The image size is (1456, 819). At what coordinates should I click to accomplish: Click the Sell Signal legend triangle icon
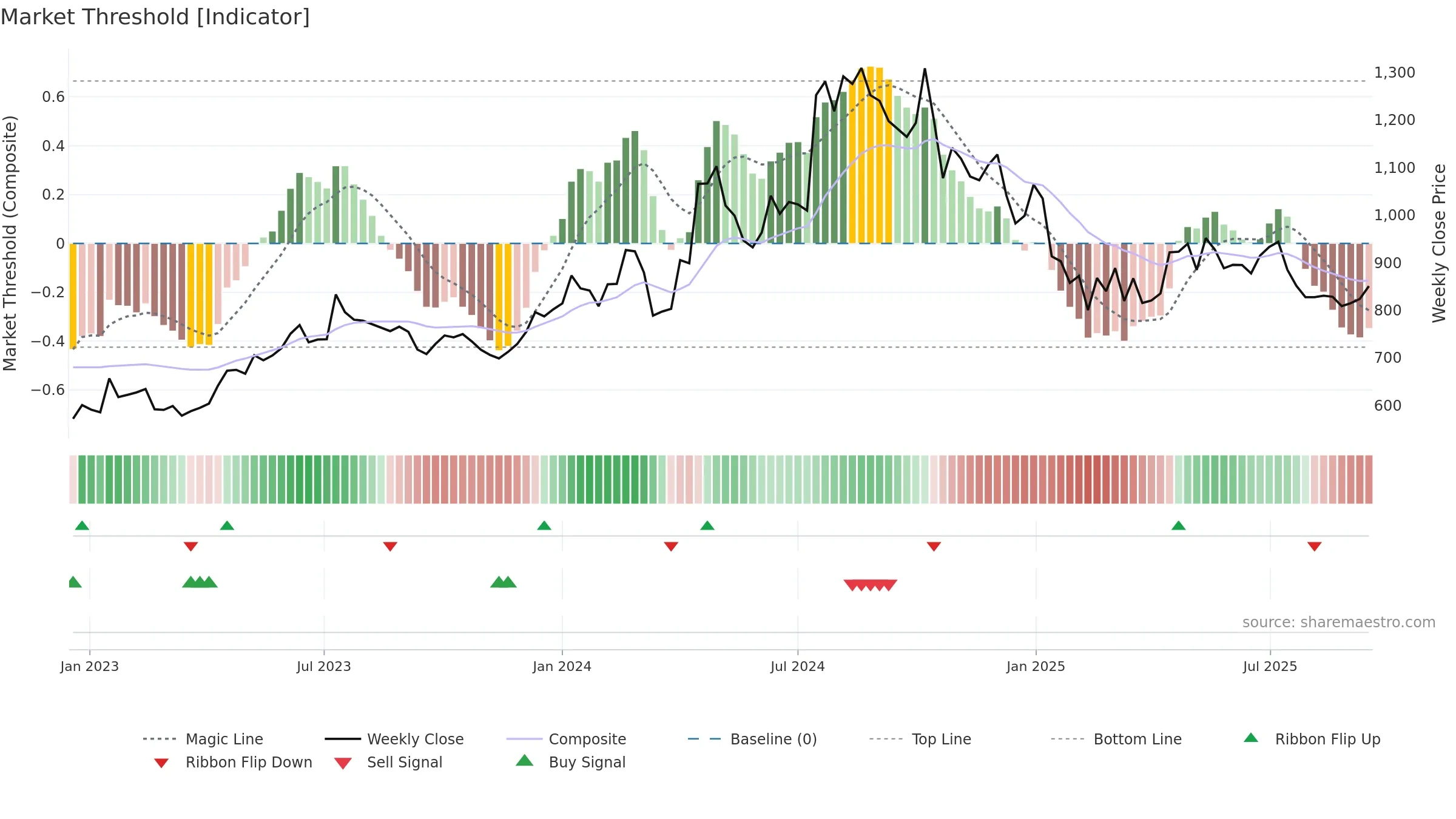point(343,763)
